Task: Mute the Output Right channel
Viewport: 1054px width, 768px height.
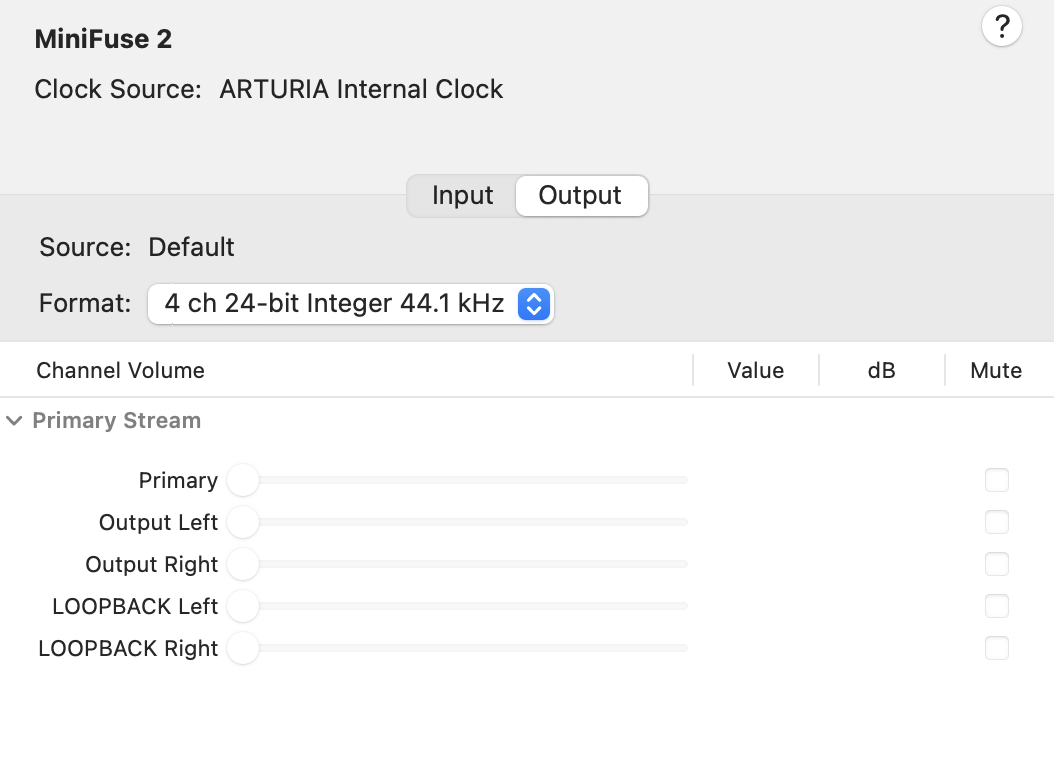Action: 996,564
